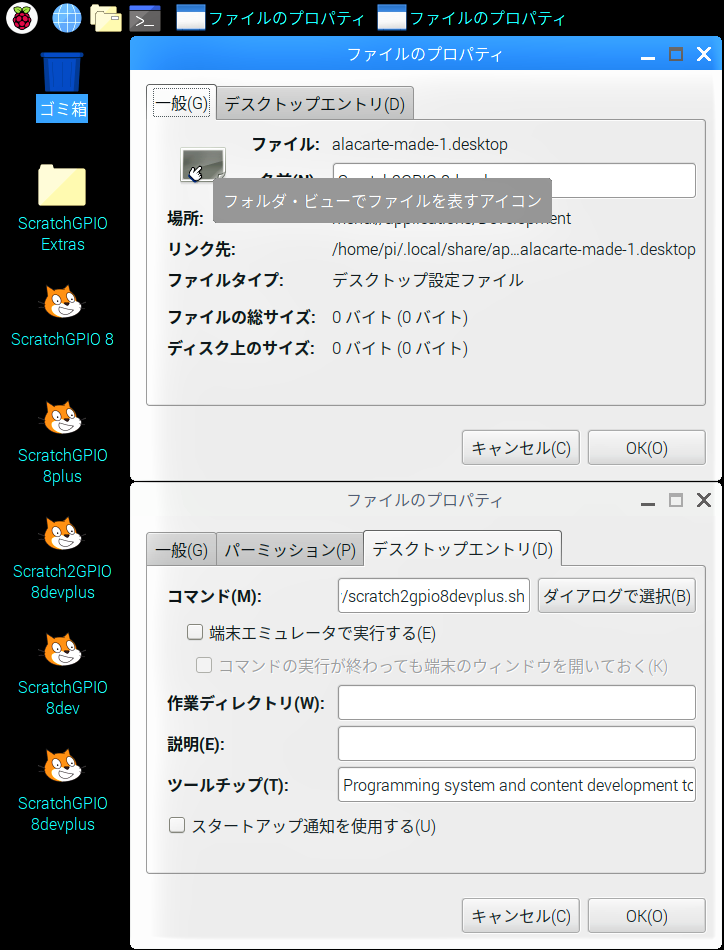Enable 端末エミュレータで実行する(E) checkbox
Image resolution: width=724 pixels, height=950 pixels.
point(194,633)
